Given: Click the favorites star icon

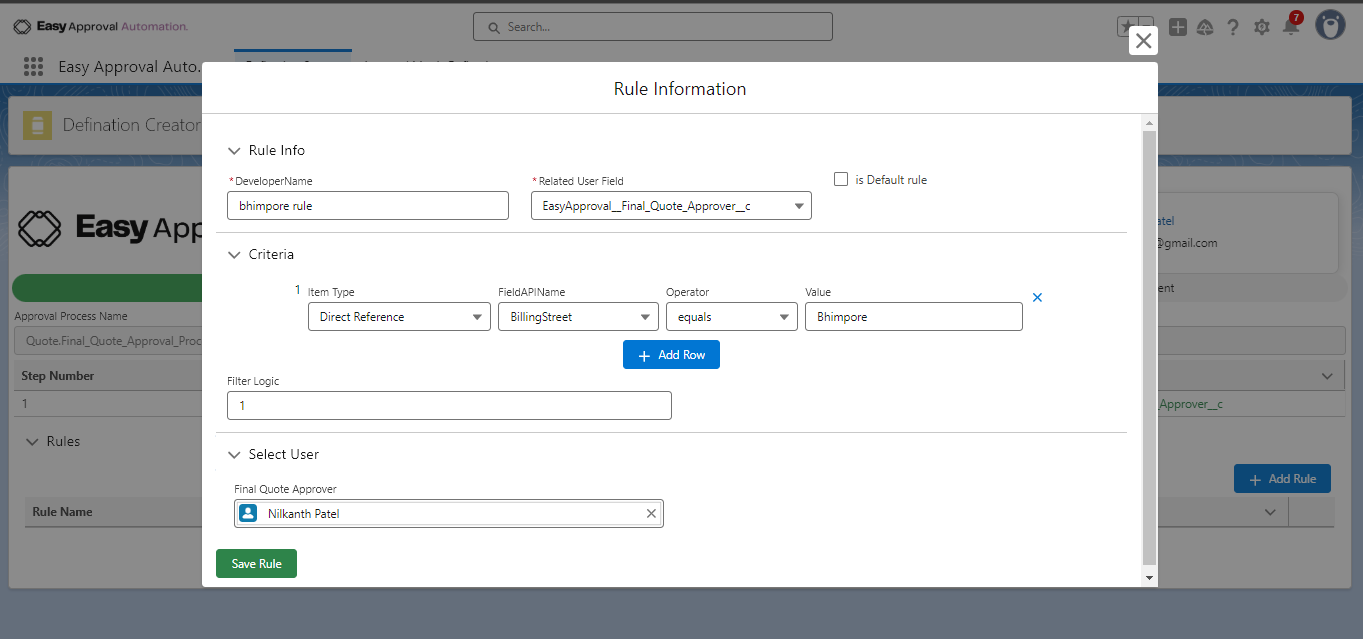Looking at the screenshot, I should pos(1127,27).
